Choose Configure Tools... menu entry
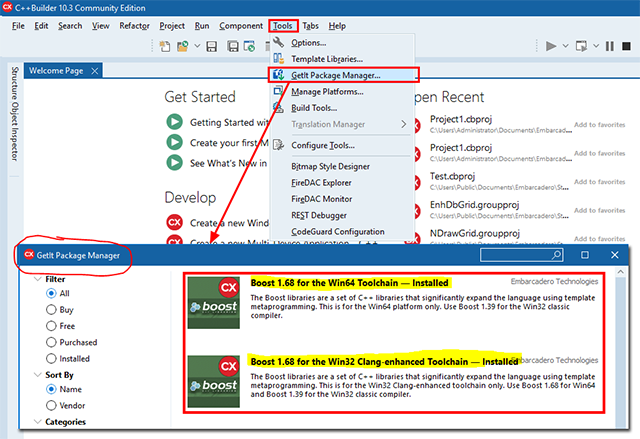This screenshot has width=640, height=439. (x=342, y=145)
